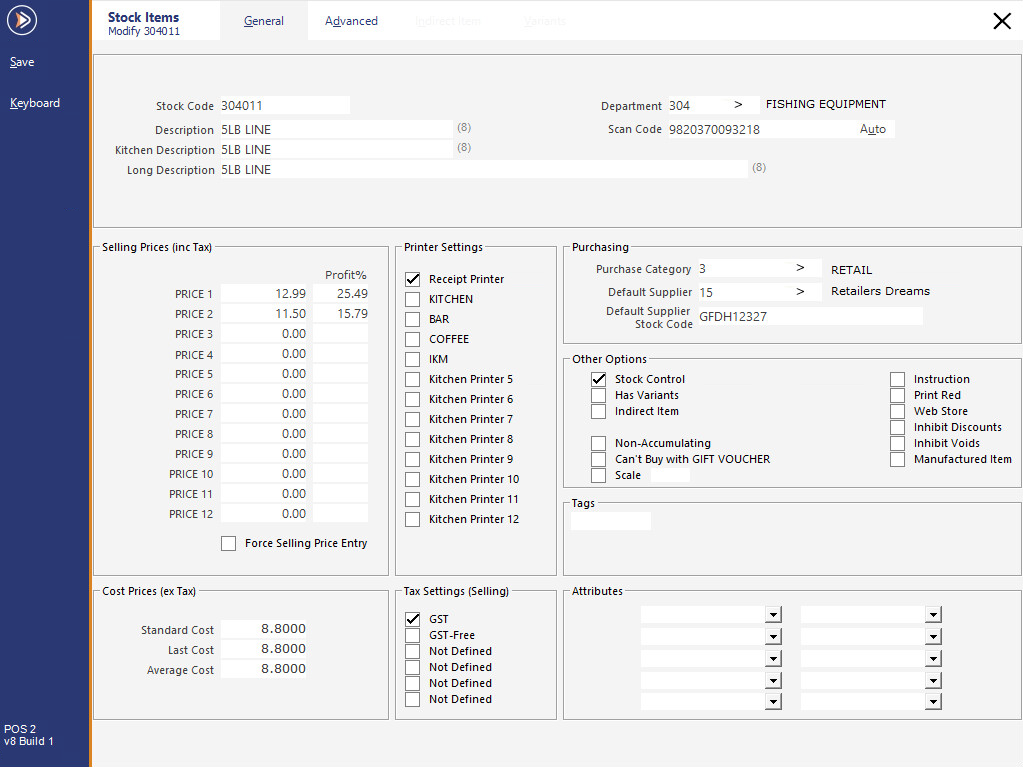
Task: Tick the Instruction checkbox
Action: (x=898, y=379)
